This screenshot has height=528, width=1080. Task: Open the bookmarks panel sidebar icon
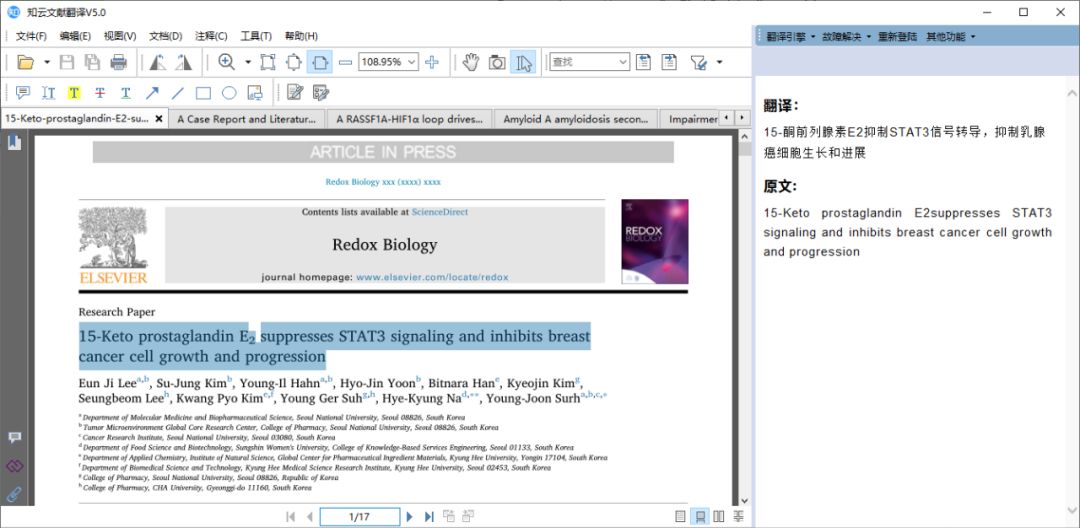(x=14, y=142)
